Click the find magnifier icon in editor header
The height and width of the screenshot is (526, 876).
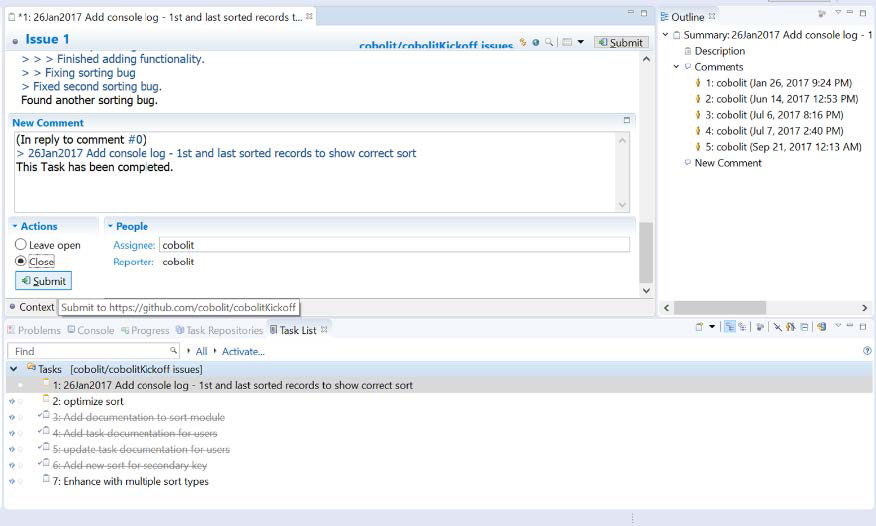point(549,42)
